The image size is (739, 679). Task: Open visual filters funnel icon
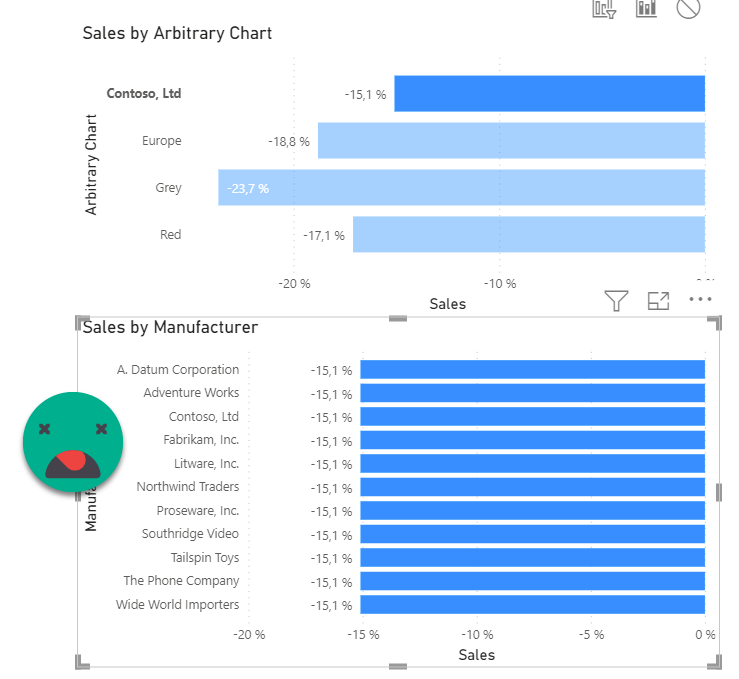[x=616, y=300]
